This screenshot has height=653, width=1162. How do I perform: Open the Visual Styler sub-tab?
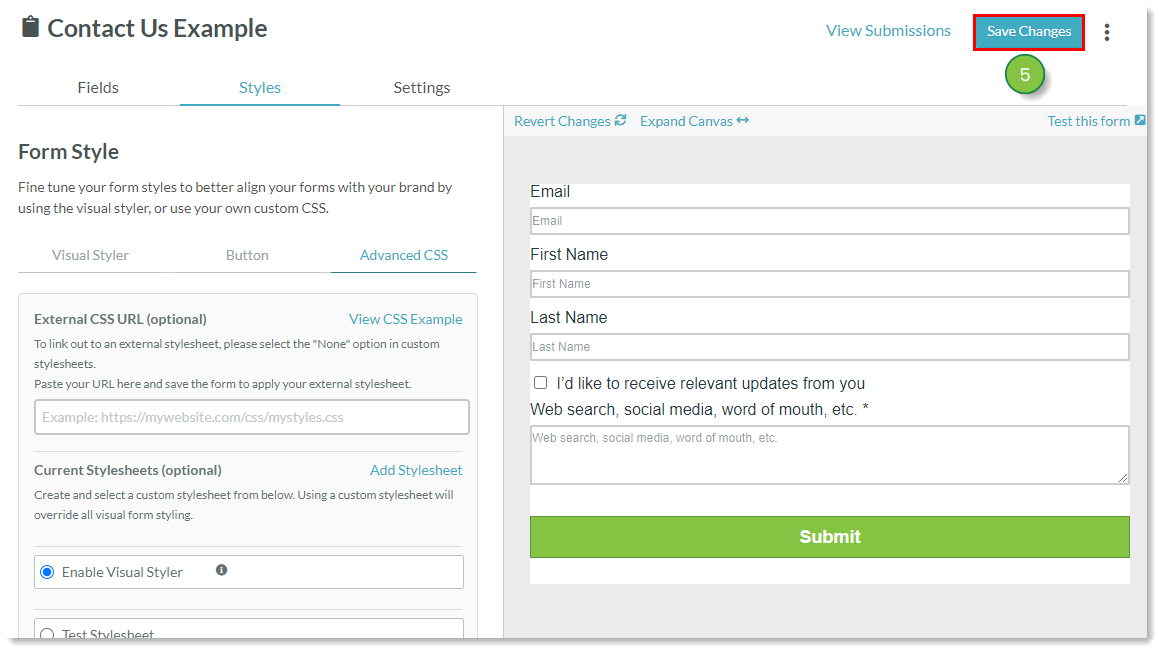[x=90, y=255]
